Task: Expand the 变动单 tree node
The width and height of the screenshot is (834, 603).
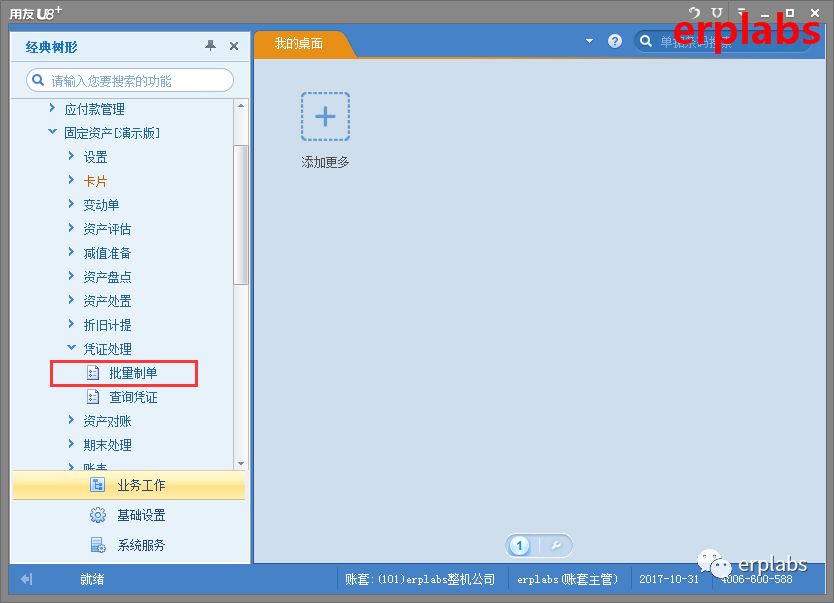Action: tap(71, 204)
